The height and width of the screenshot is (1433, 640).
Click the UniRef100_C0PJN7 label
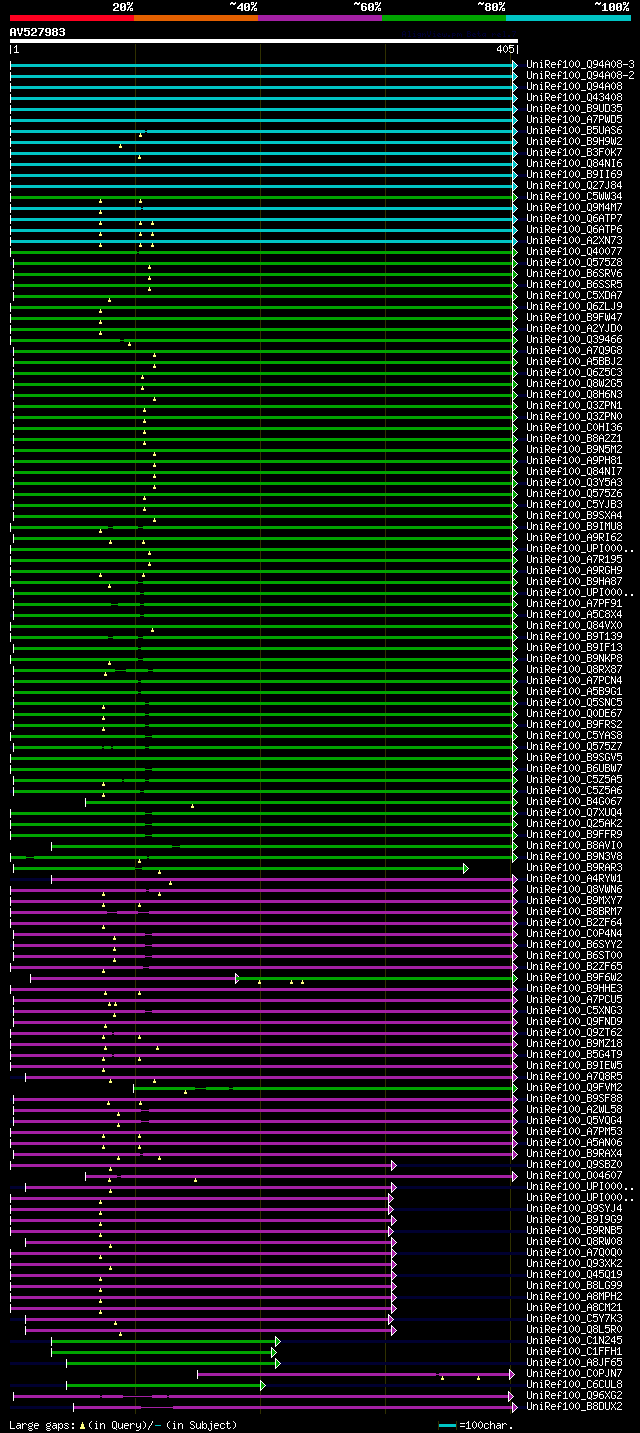click(574, 1373)
